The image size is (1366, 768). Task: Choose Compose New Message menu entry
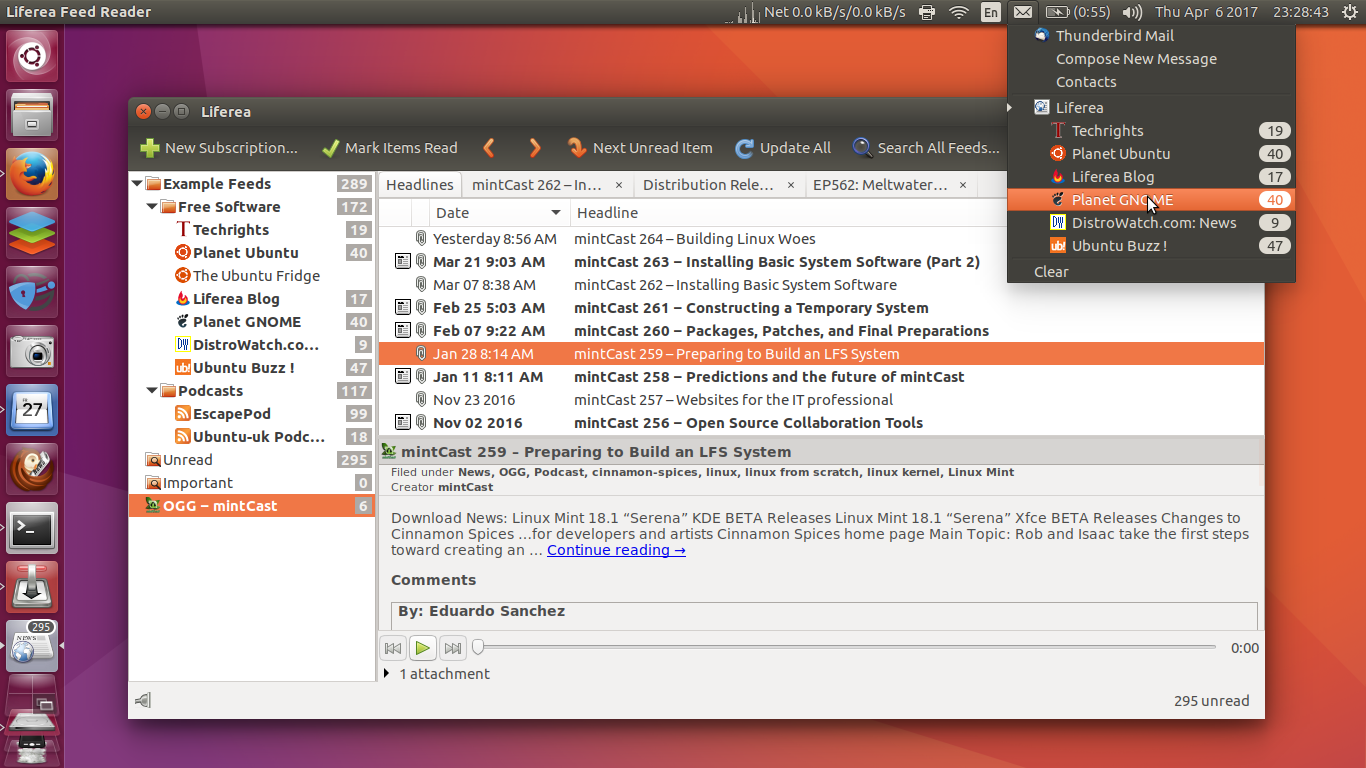(x=1136, y=59)
